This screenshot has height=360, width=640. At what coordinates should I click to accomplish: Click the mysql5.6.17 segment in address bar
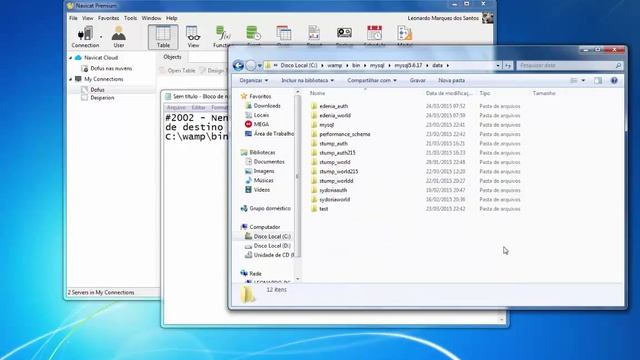point(408,65)
